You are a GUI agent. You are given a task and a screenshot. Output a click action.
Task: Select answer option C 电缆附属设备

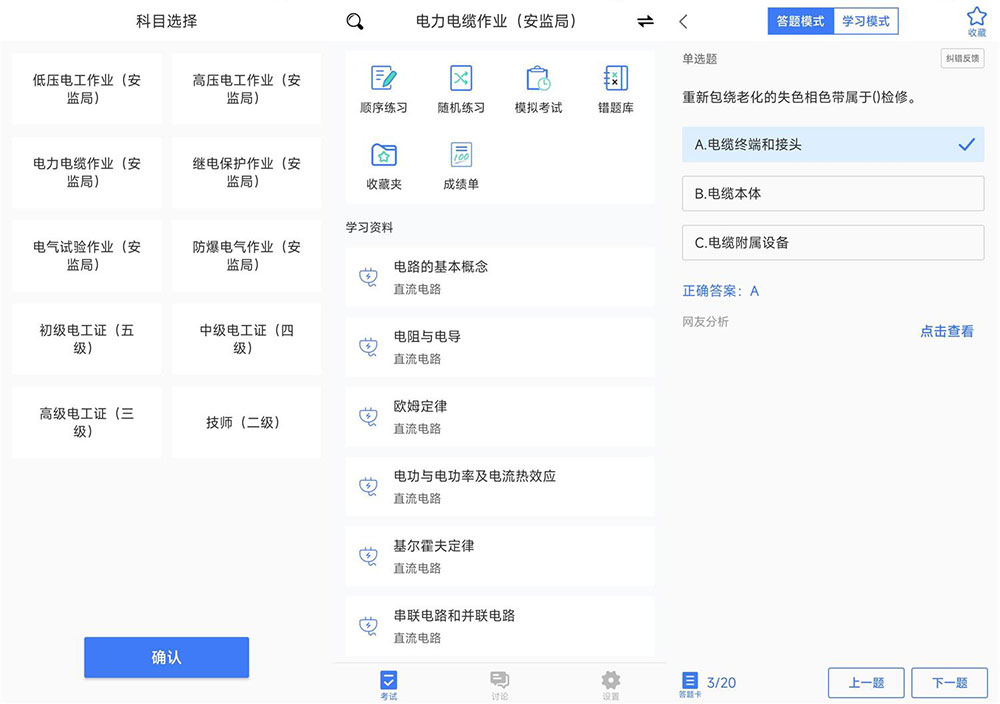(832, 242)
